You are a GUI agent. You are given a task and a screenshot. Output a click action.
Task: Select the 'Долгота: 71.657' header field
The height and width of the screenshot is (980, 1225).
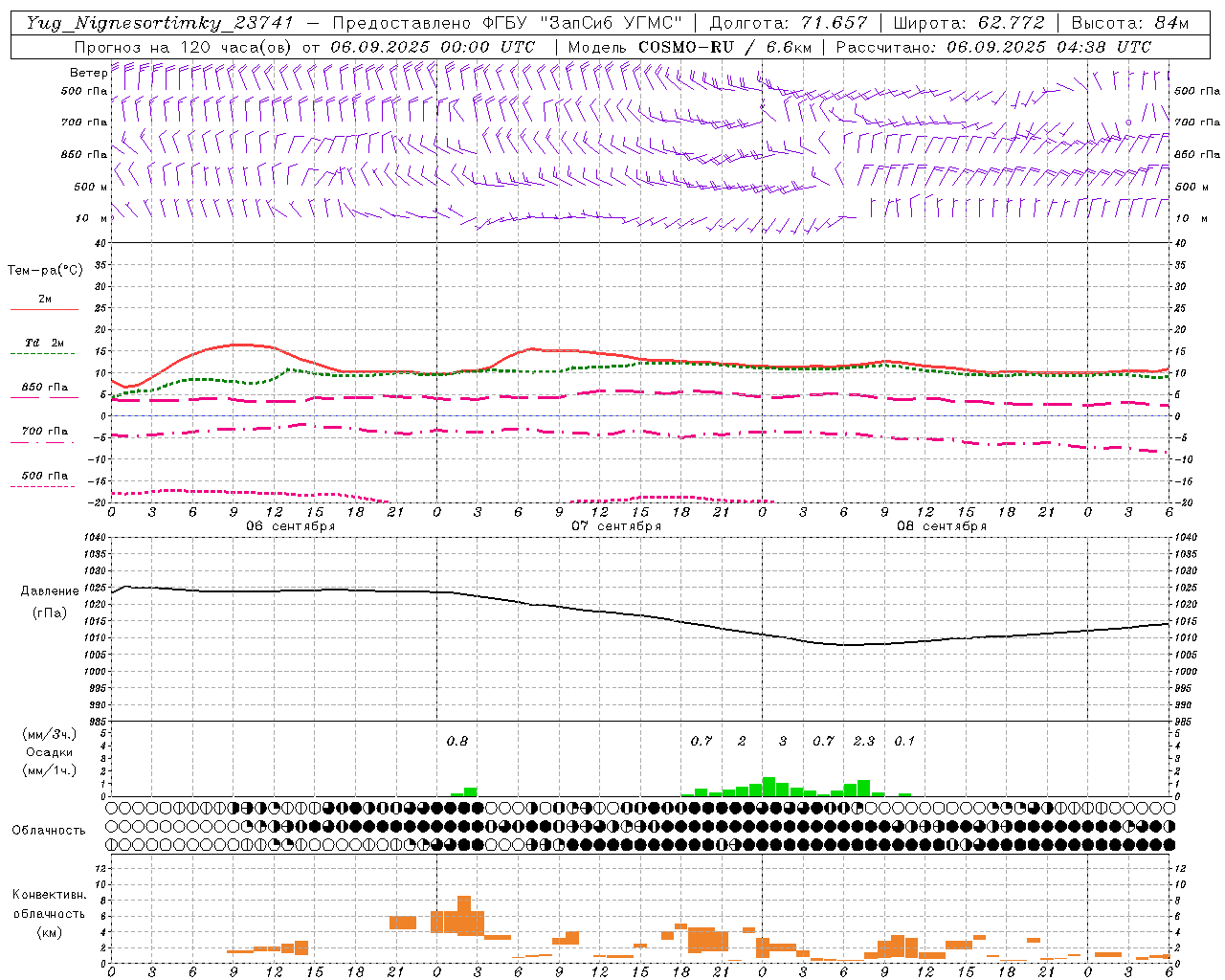point(789,23)
